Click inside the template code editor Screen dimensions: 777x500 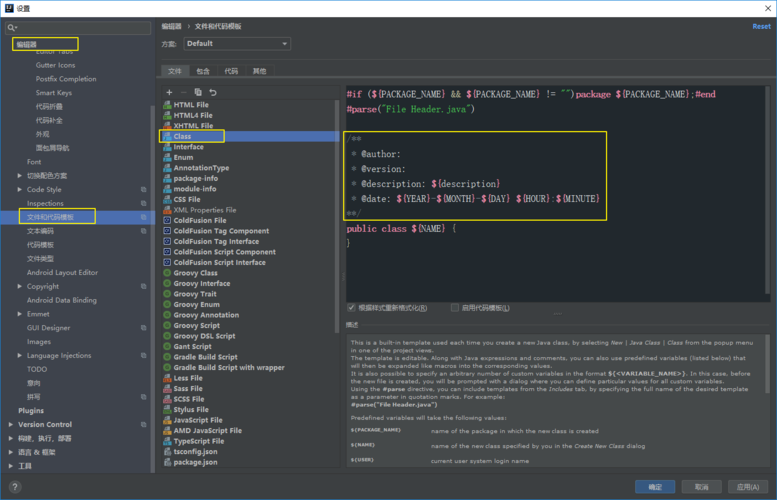(555, 193)
